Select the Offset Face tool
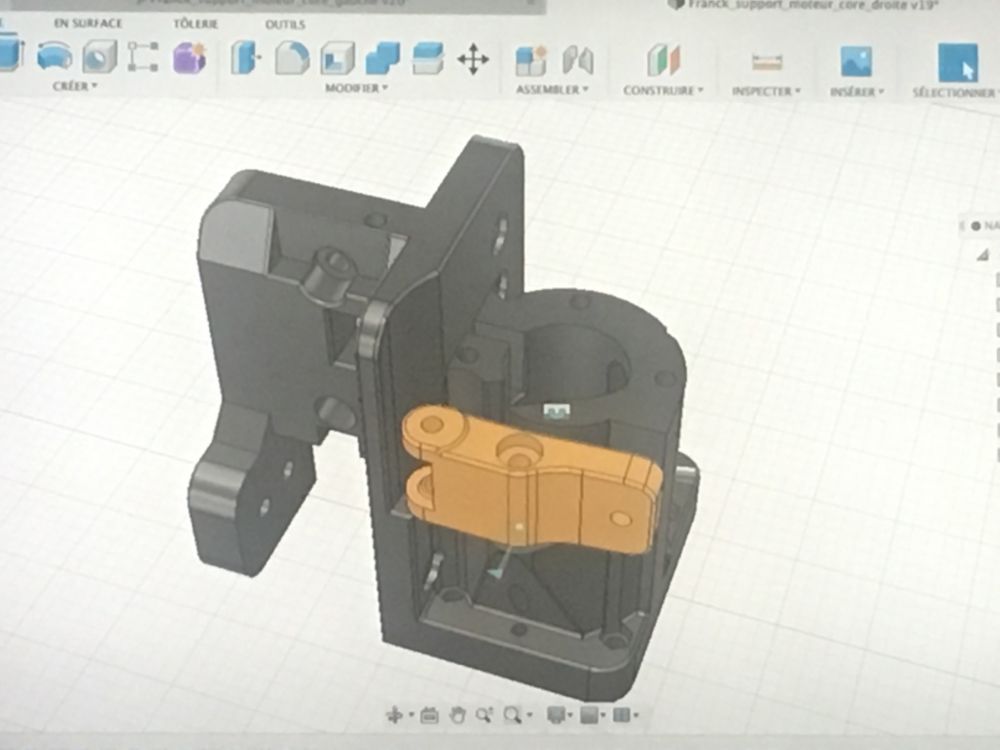Screen dimensions: 1000x750 [x=428, y=59]
